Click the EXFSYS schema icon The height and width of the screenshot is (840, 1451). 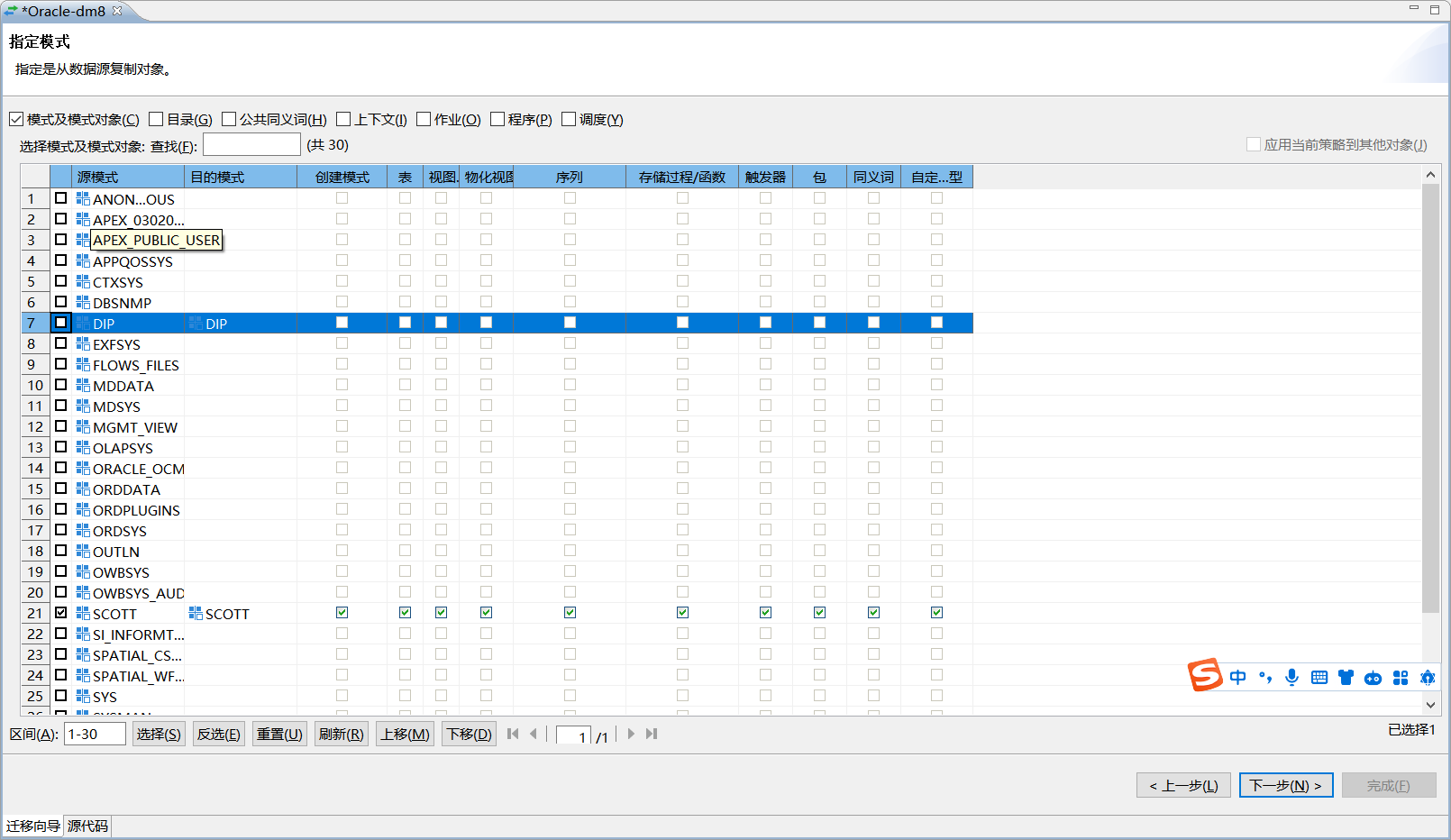coord(83,344)
